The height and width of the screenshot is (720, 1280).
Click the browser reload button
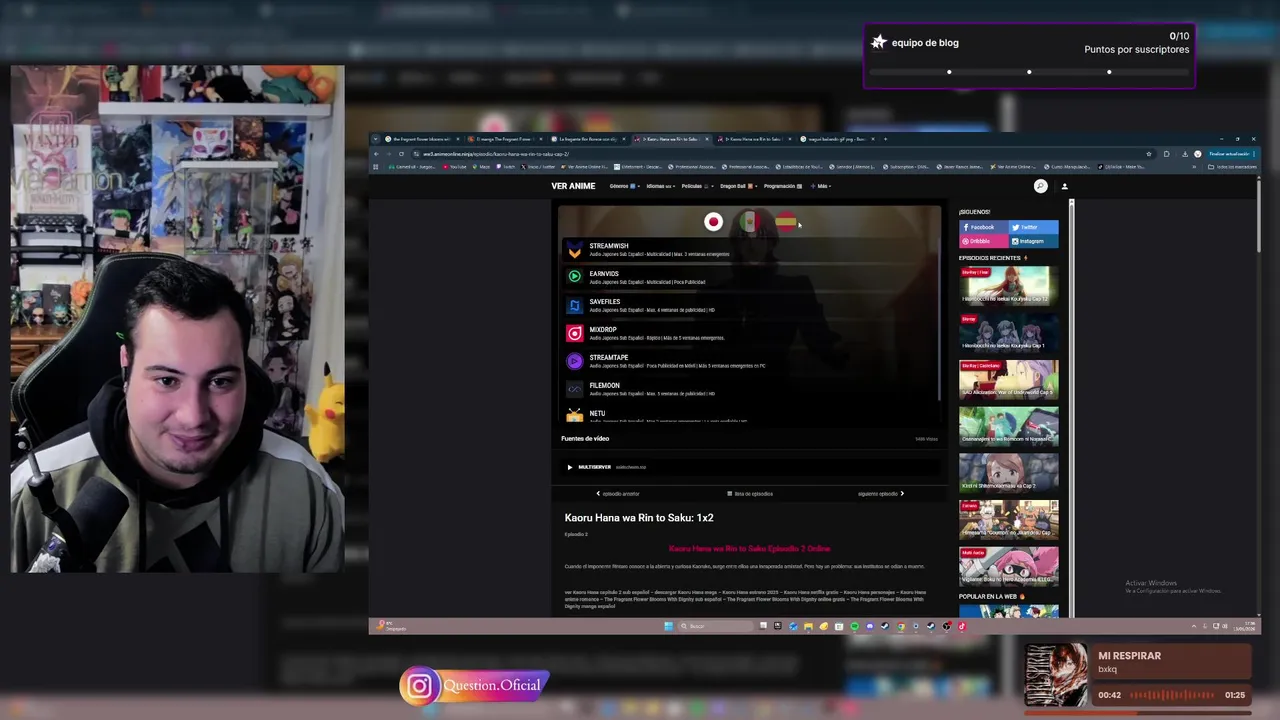click(401, 154)
